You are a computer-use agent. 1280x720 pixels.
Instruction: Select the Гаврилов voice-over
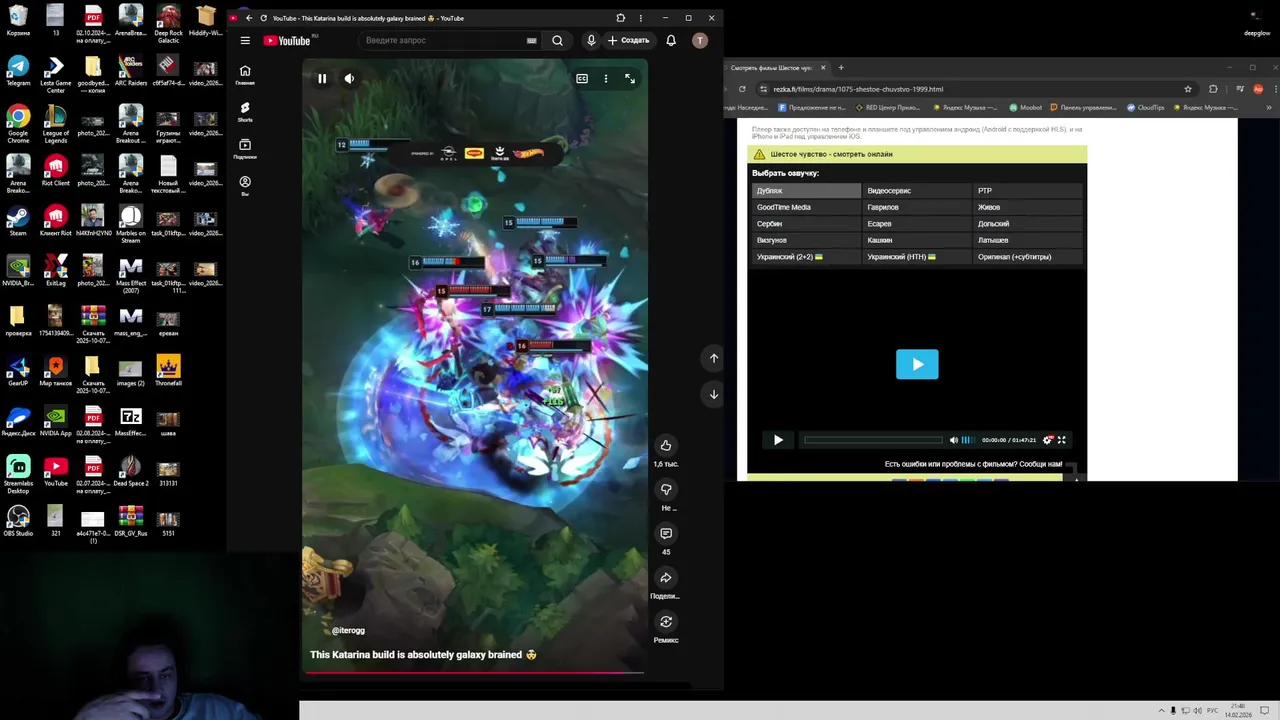pos(917,207)
